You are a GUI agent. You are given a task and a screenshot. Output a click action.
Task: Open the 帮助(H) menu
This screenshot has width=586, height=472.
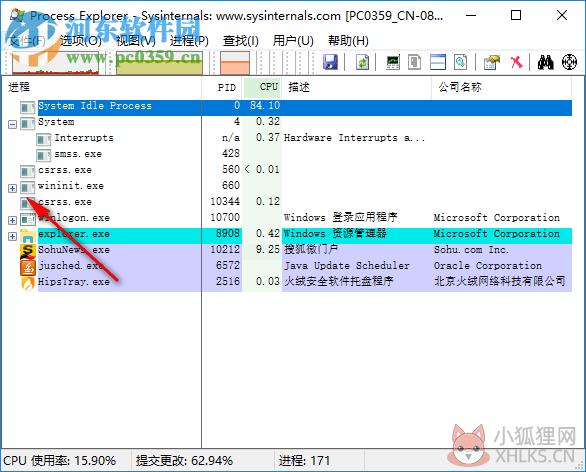348,40
